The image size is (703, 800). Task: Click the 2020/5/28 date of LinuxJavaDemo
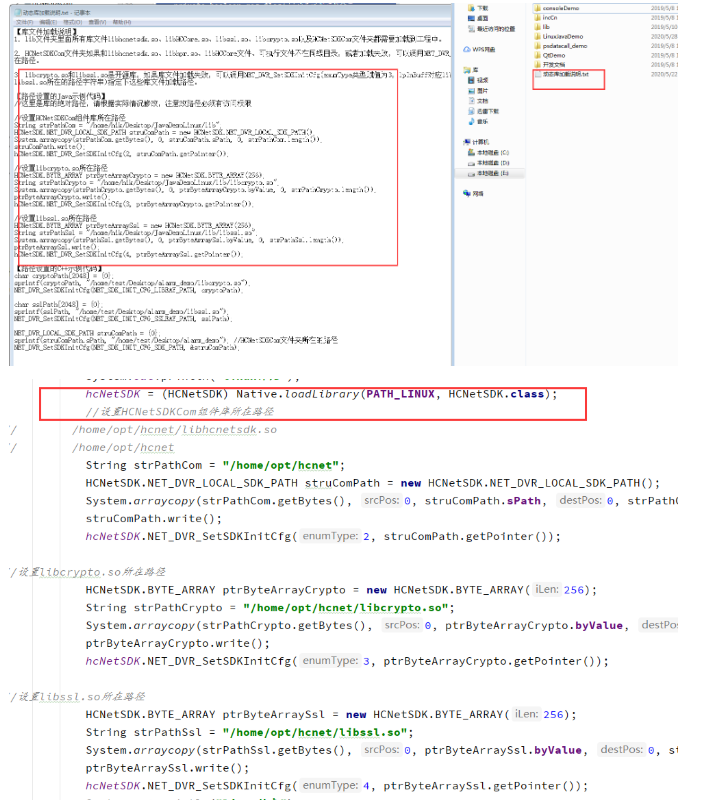664,37
